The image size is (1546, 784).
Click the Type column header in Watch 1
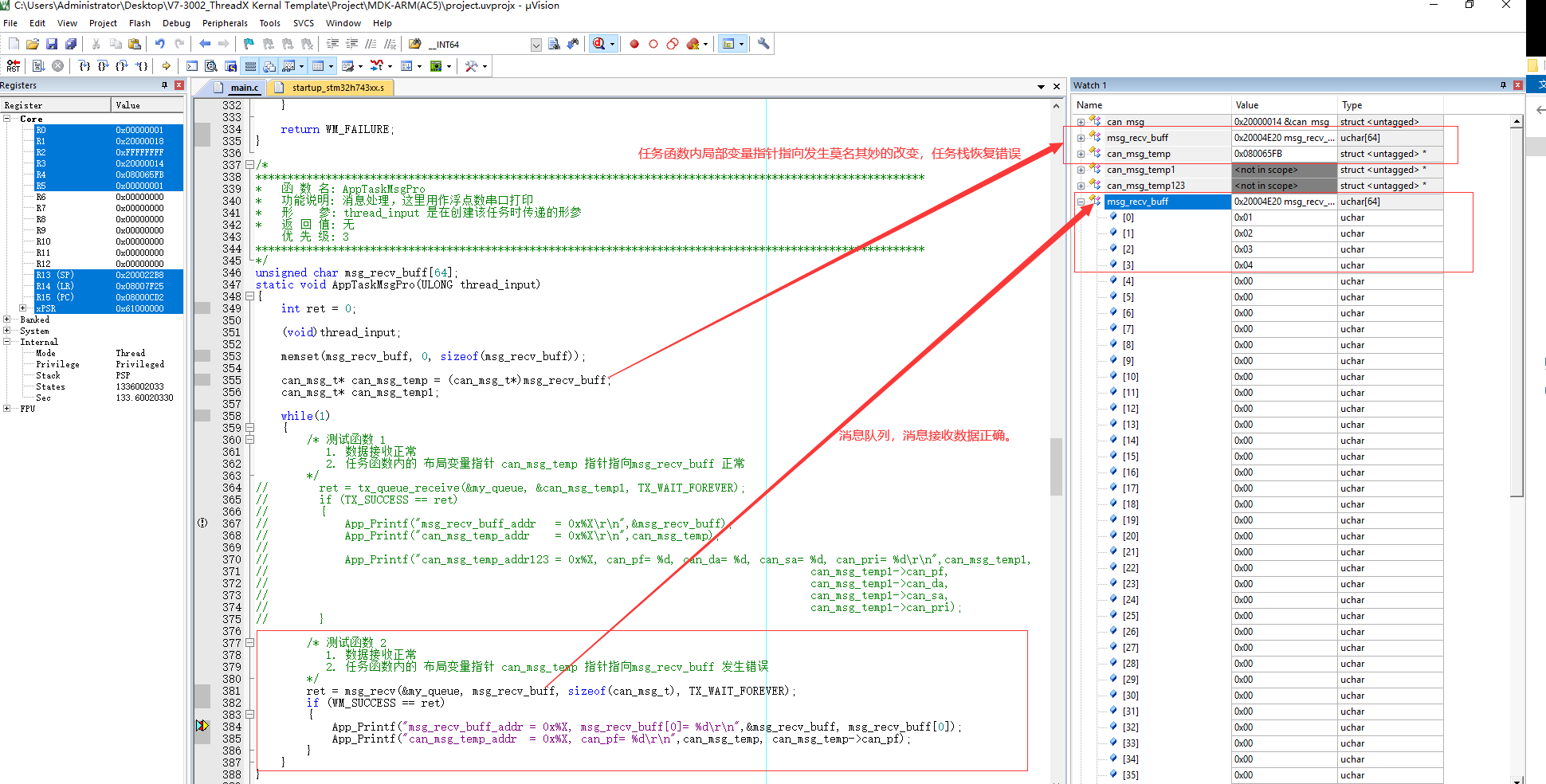pyautogui.click(x=1390, y=105)
